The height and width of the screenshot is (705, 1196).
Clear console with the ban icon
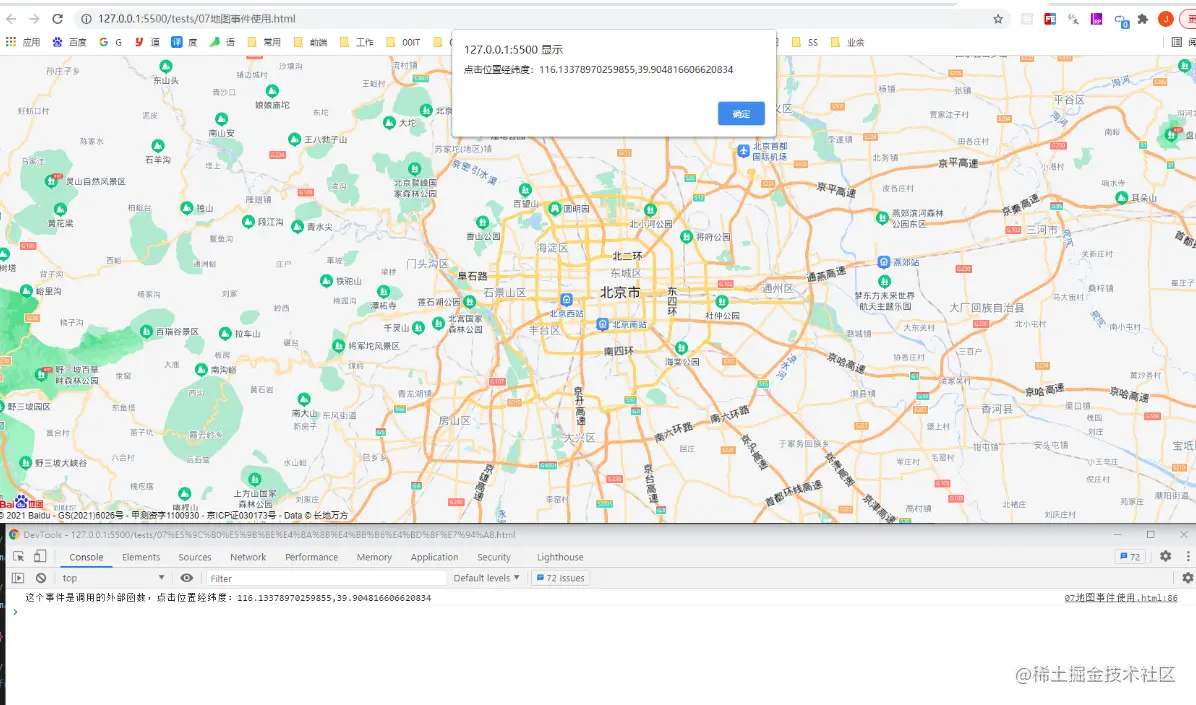click(40, 578)
